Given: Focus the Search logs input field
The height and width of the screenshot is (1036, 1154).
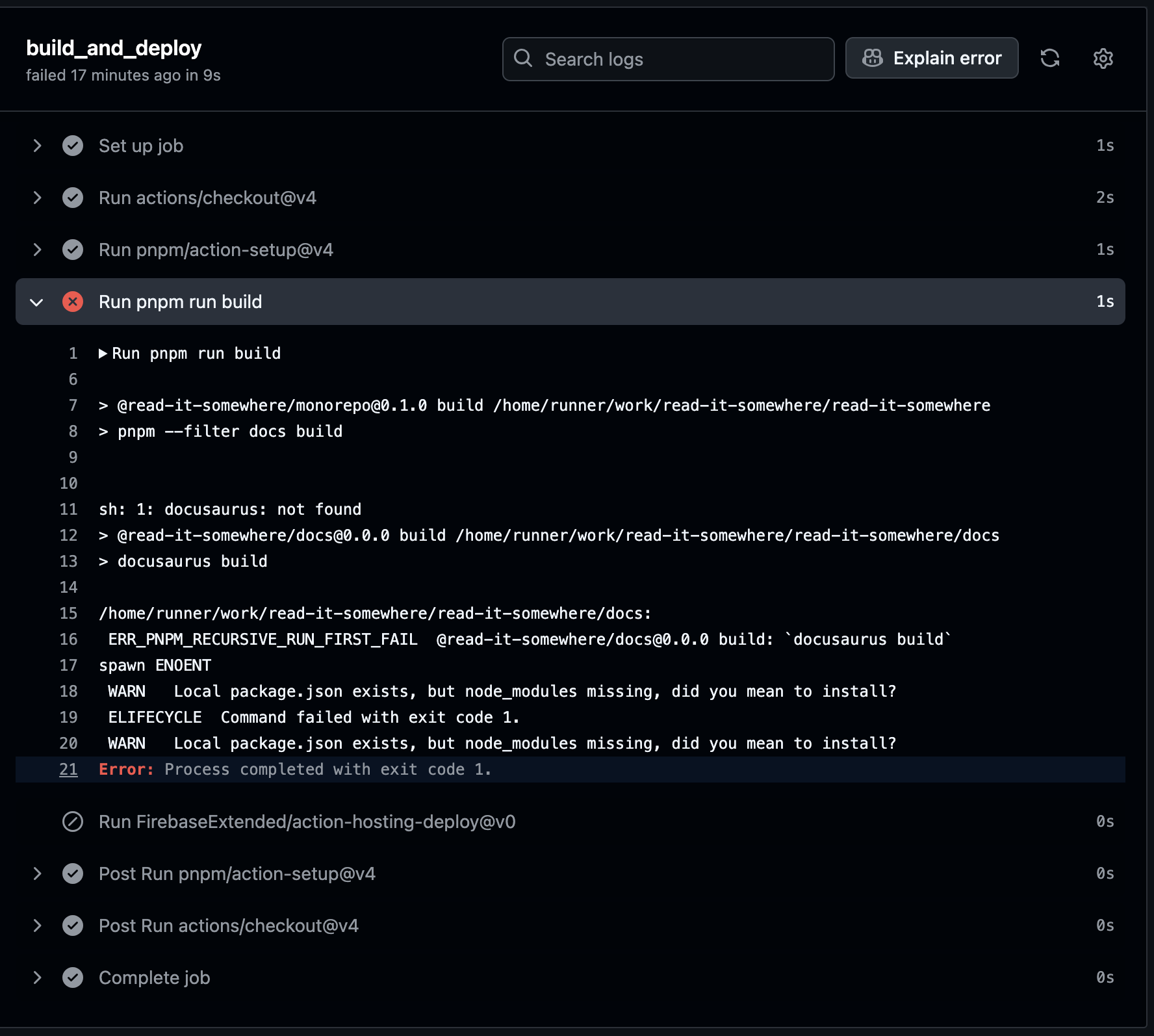Looking at the screenshot, I should click(668, 59).
